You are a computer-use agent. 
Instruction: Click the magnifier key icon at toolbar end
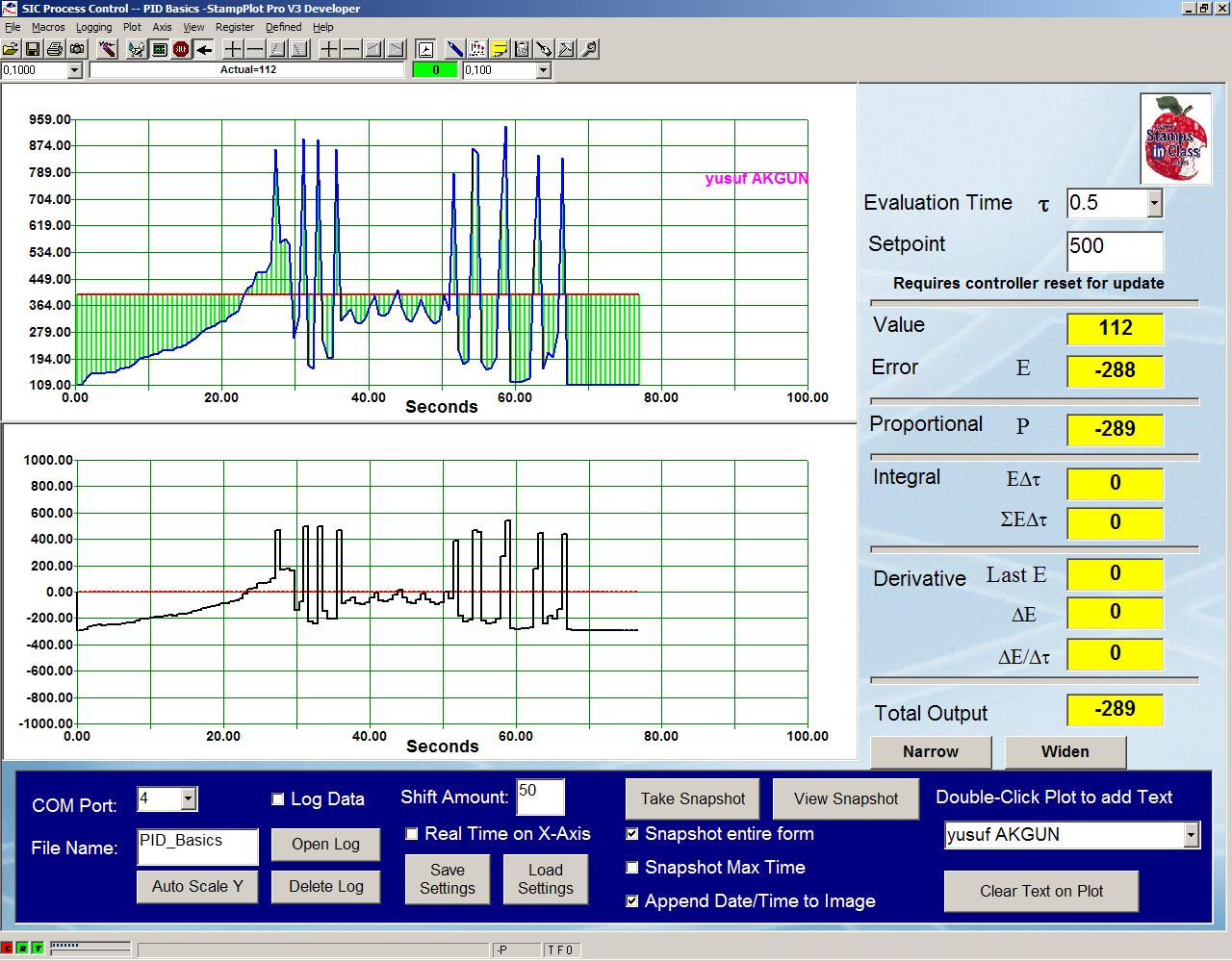pyautogui.click(x=588, y=49)
